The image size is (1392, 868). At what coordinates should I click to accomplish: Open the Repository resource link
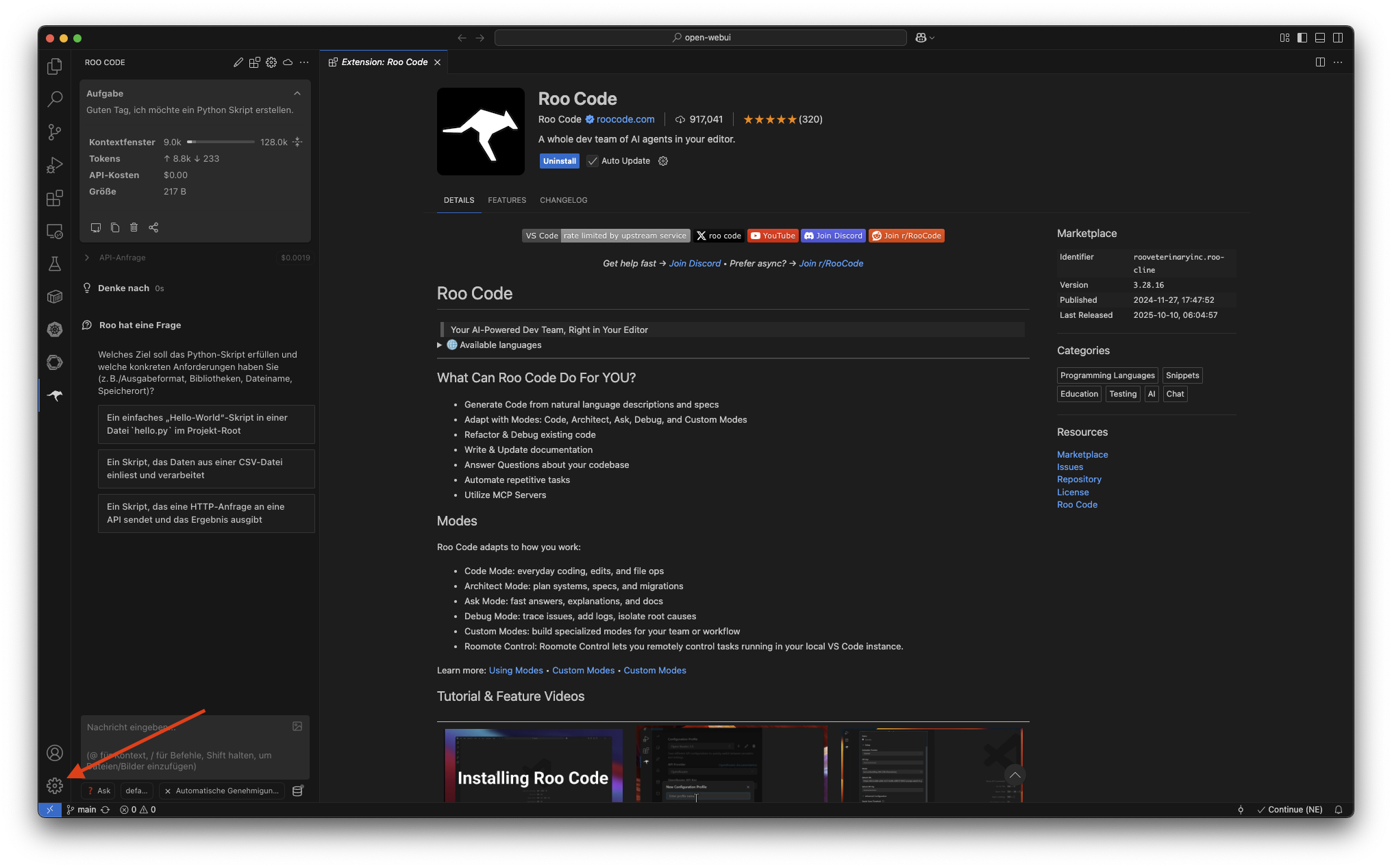1079,480
